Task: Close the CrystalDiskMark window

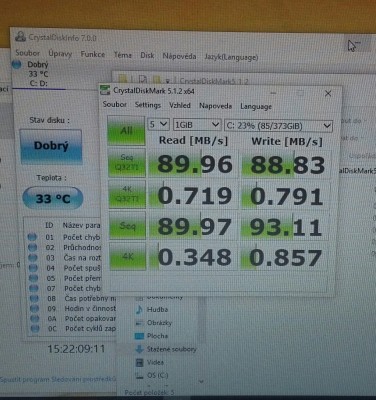Action: click(x=328, y=94)
